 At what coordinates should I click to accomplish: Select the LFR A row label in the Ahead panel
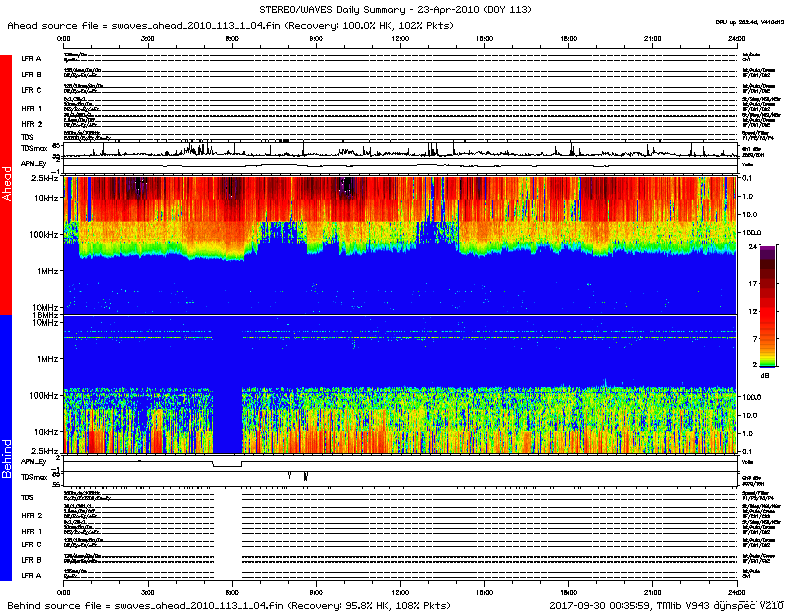click(32, 59)
